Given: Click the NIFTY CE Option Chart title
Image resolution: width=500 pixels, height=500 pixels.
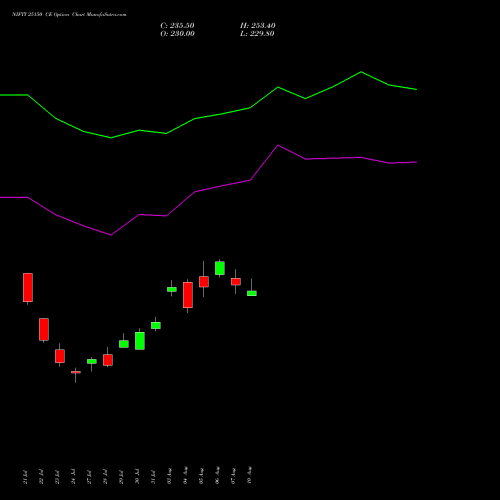Looking at the screenshot, I should click(x=69, y=15).
